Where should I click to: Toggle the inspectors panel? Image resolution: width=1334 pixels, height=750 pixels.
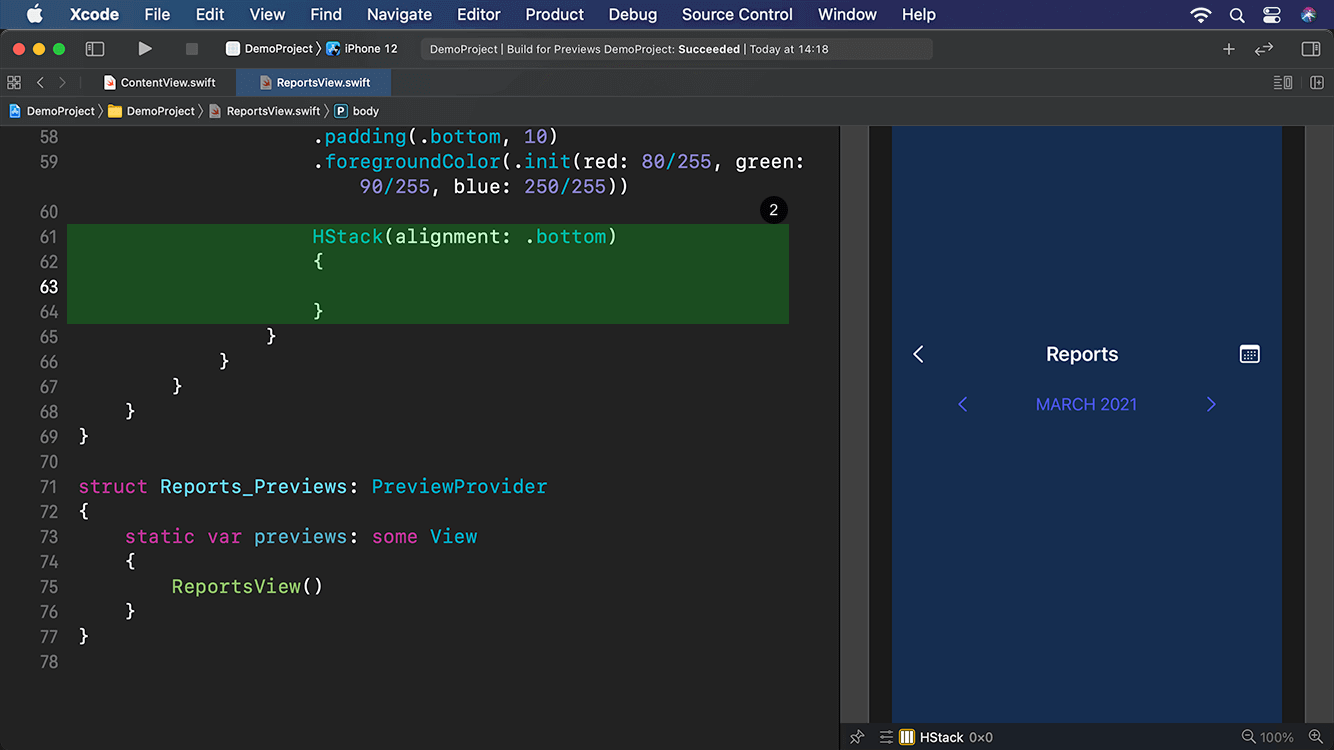click(1311, 48)
